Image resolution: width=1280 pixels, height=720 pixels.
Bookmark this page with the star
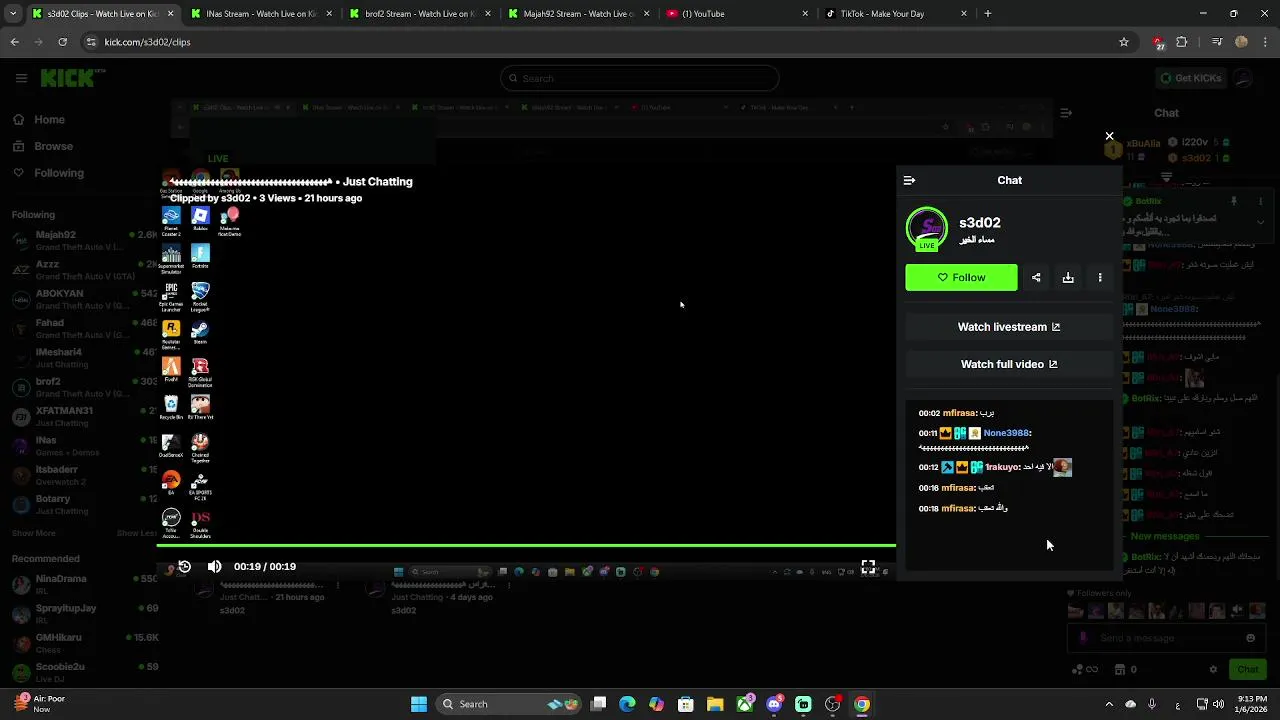1124,42
